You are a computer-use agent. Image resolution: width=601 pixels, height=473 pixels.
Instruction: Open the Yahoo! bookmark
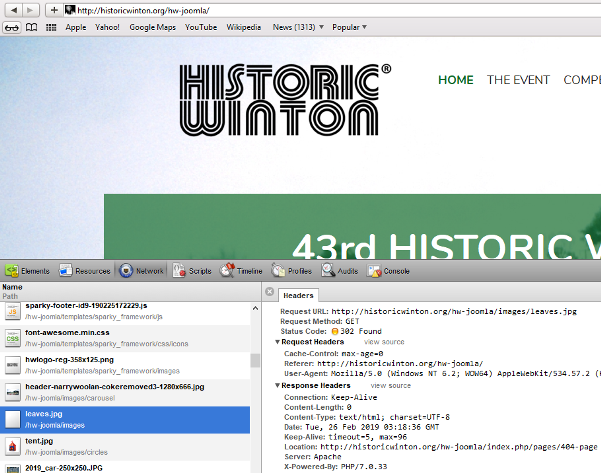pos(107,27)
